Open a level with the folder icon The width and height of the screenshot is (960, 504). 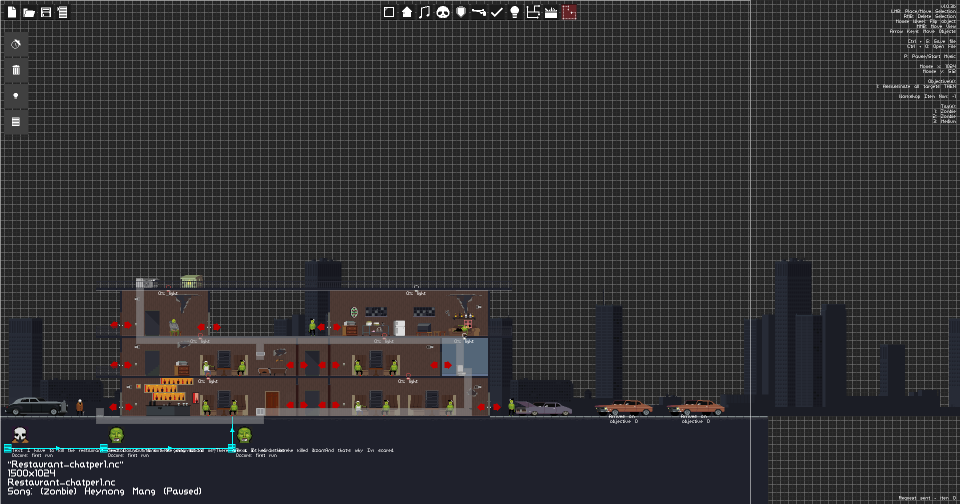[x=29, y=12]
